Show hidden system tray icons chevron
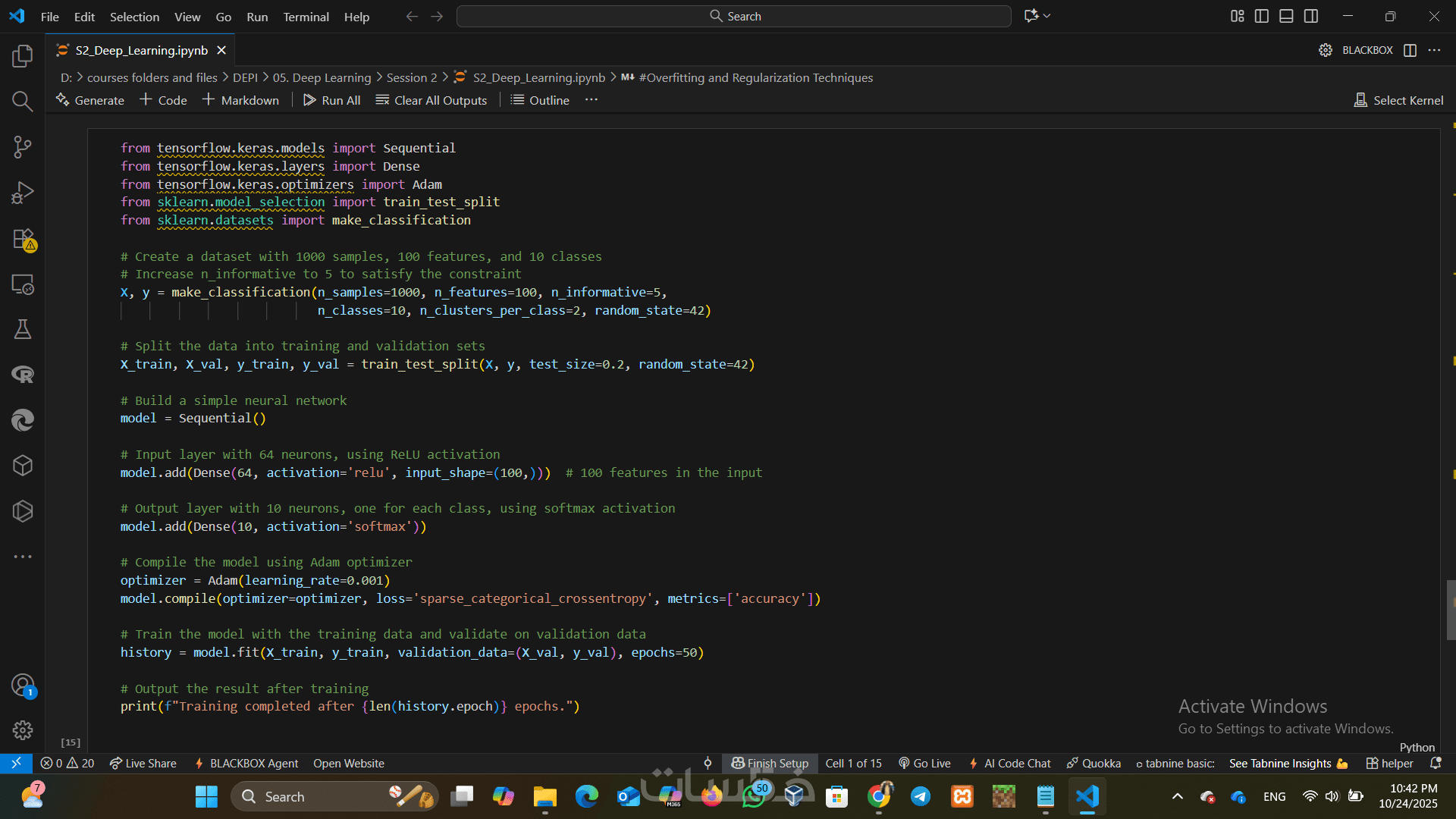The height and width of the screenshot is (819, 1456). [1177, 796]
